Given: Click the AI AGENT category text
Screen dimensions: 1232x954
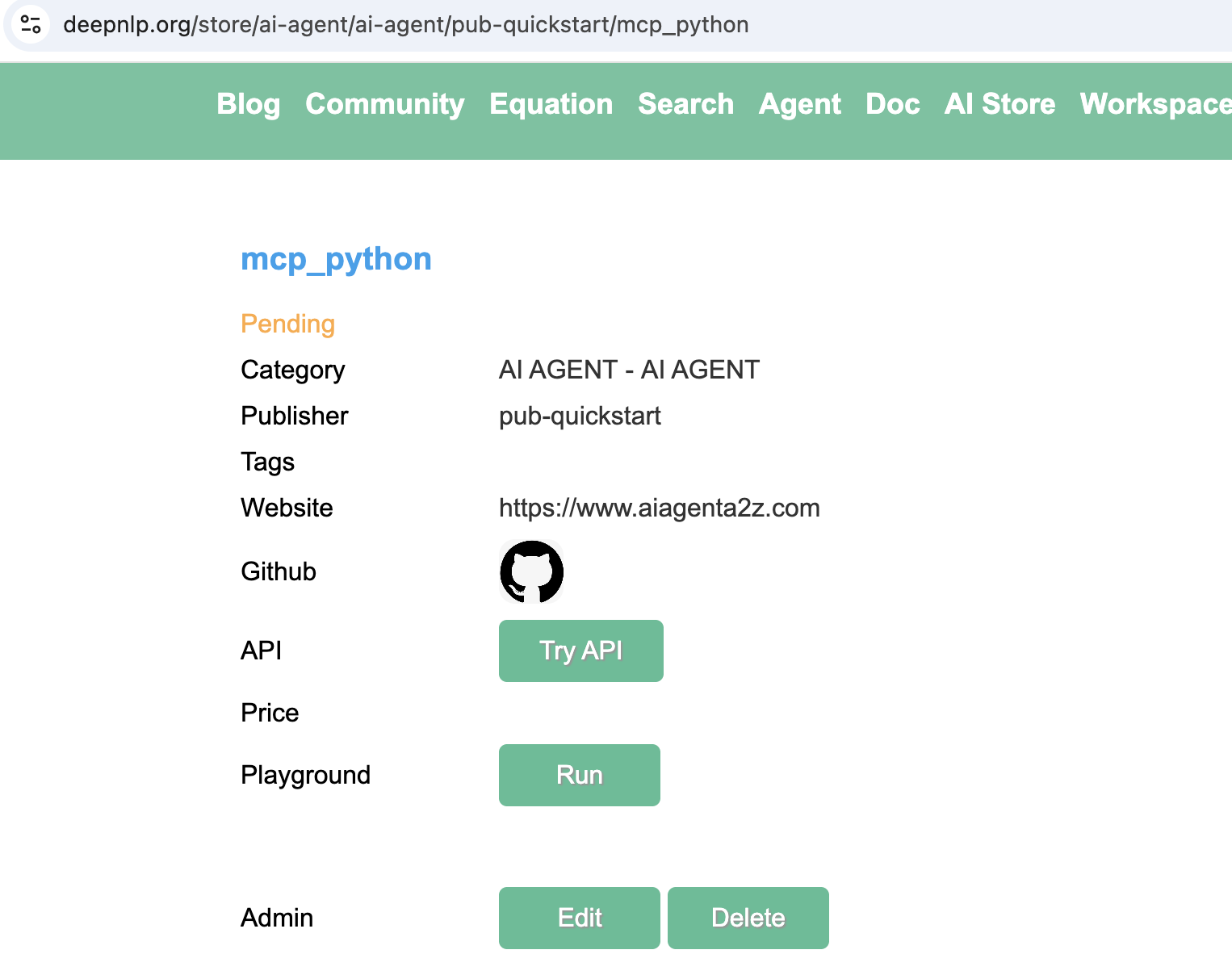Looking at the screenshot, I should click(629, 369).
